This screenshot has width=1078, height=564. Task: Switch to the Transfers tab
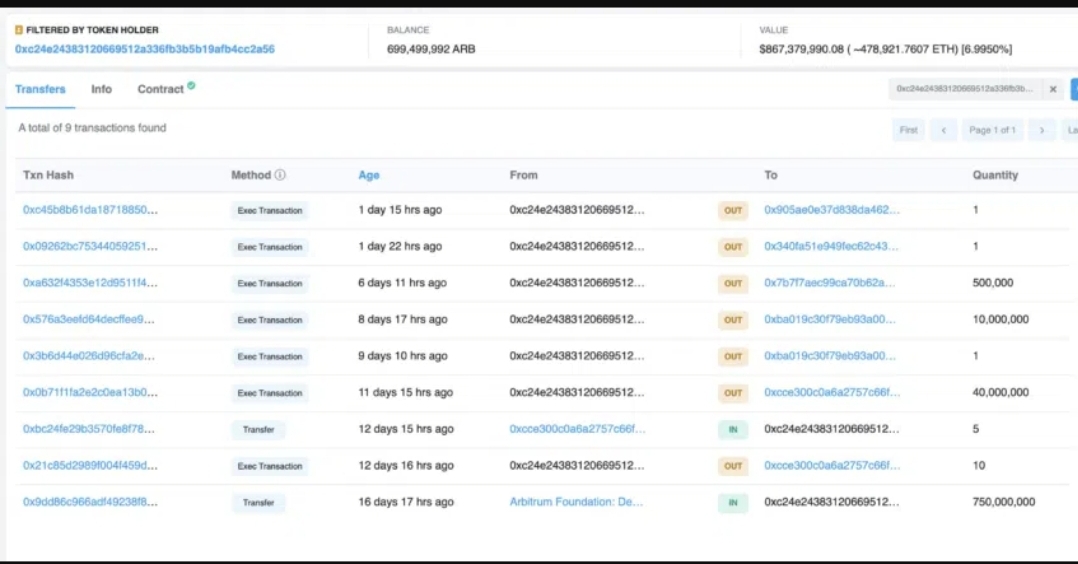click(40, 89)
